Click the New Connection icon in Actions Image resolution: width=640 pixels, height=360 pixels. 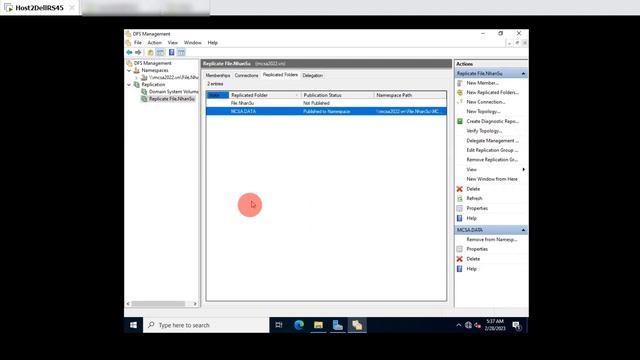click(460, 102)
